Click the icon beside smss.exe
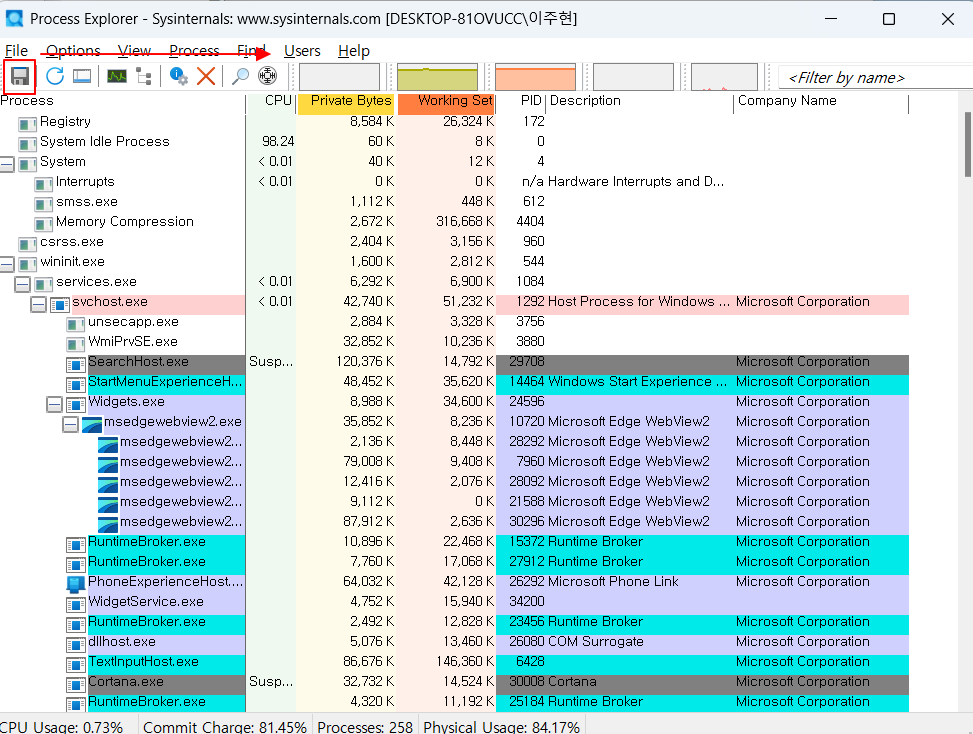This screenshot has width=973, height=734. [x=43, y=204]
